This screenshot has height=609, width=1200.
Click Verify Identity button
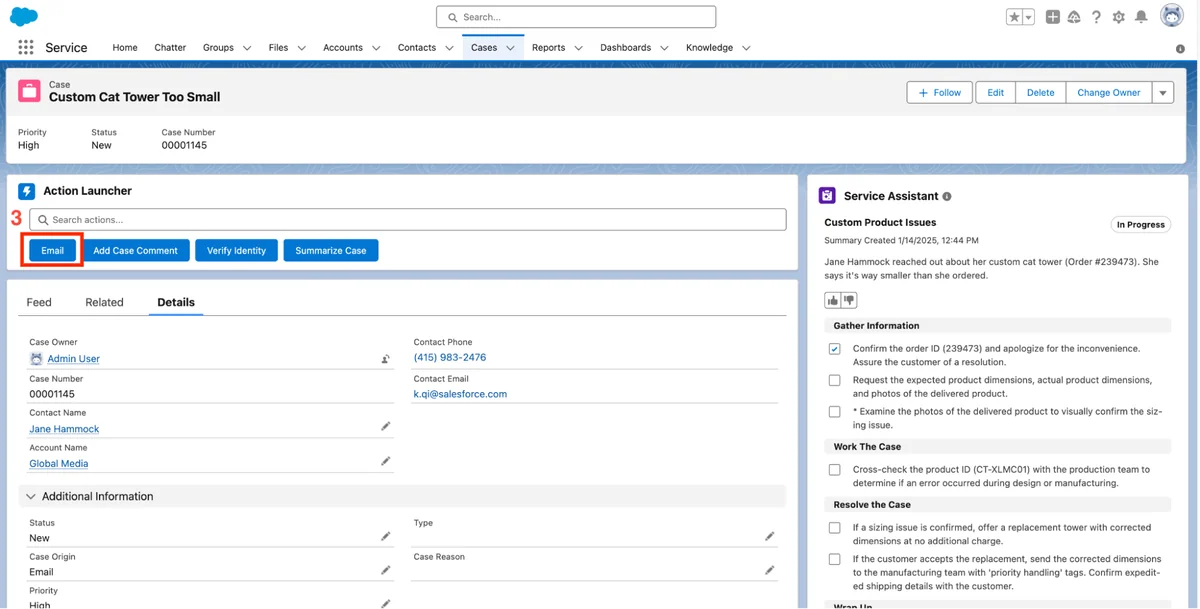coord(236,250)
